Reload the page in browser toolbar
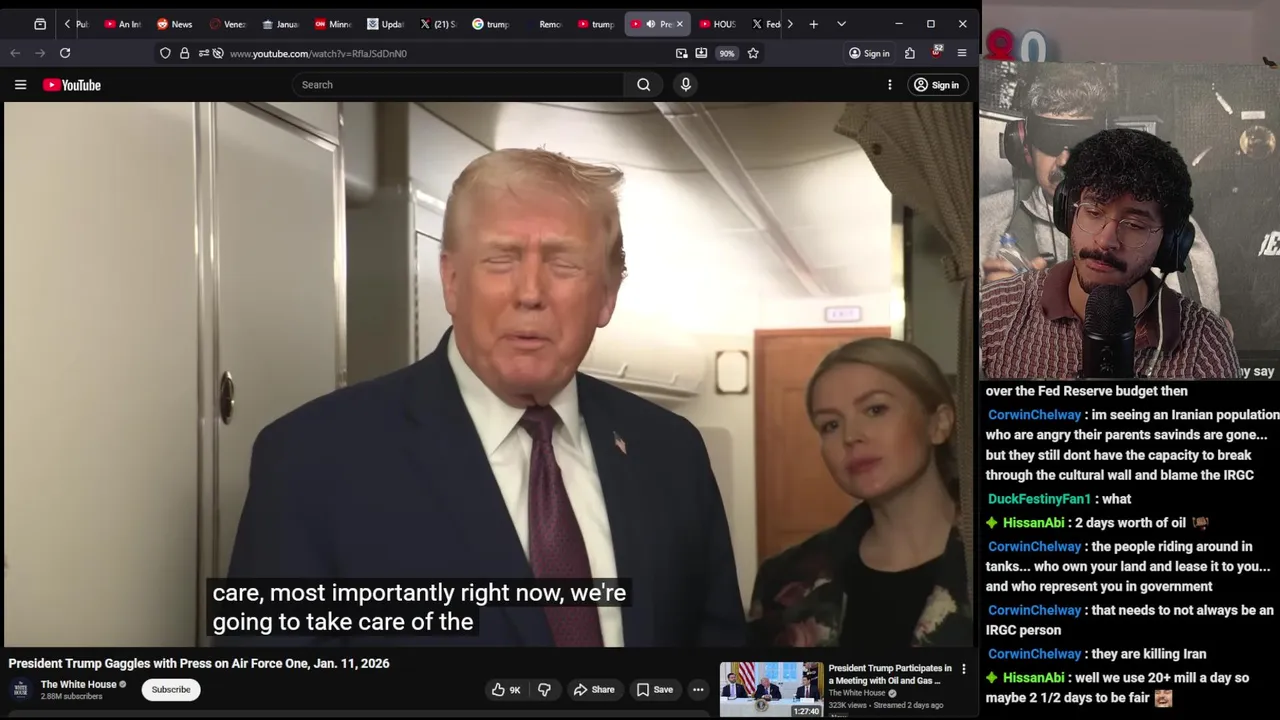This screenshot has height=720, width=1280. 65,53
